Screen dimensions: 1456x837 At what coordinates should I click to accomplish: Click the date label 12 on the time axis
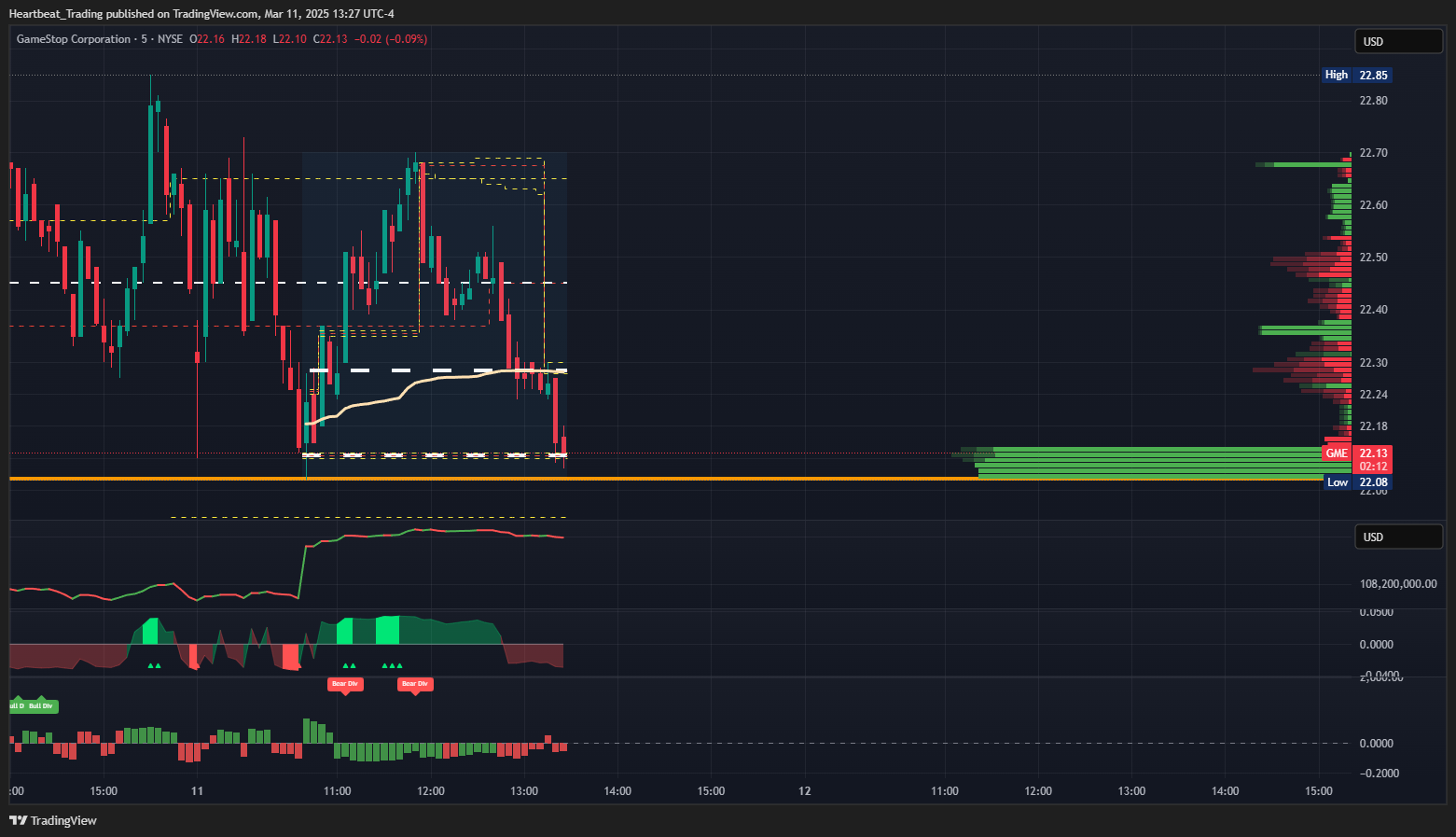pos(805,791)
